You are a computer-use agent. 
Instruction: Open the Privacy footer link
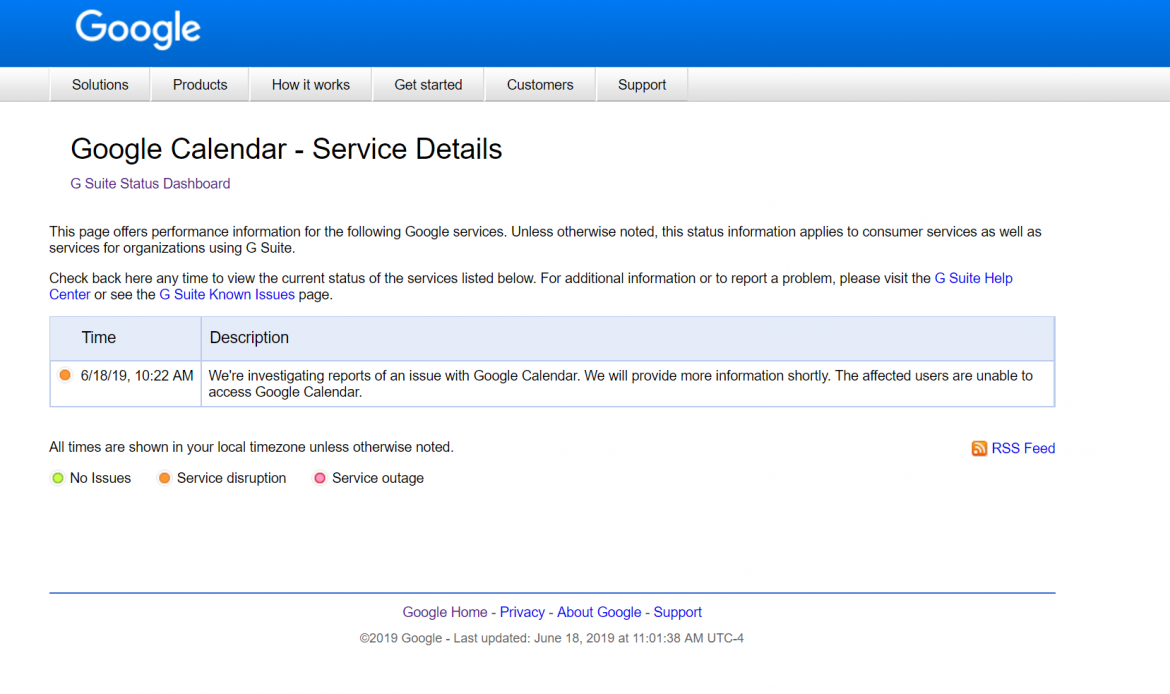[x=522, y=613]
